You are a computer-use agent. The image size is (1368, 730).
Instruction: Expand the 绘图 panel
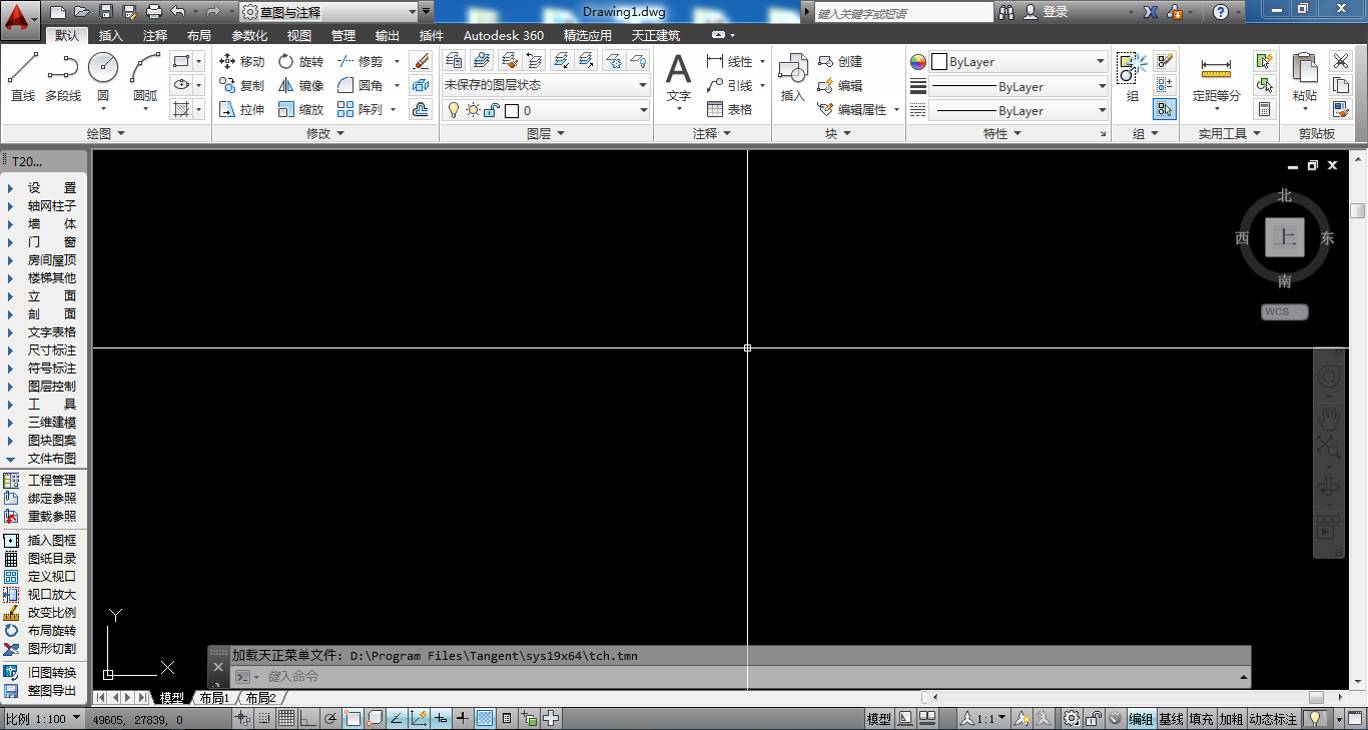(x=106, y=133)
